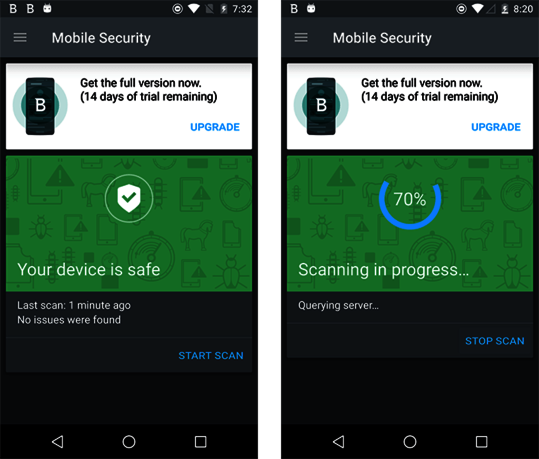Click STOP SCAN button
The width and height of the screenshot is (539, 459).
(495, 341)
